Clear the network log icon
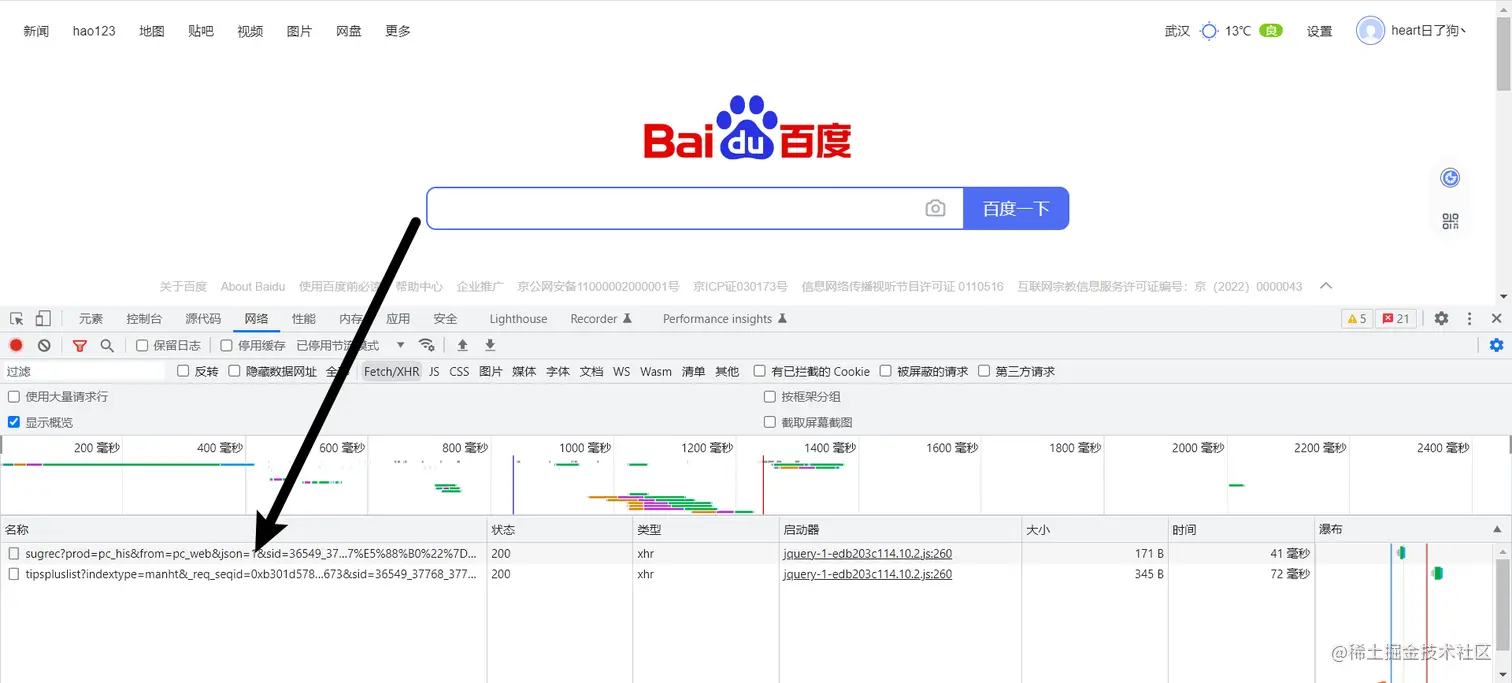Image resolution: width=1512 pixels, height=683 pixels. pyautogui.click(x=44, y=345)
